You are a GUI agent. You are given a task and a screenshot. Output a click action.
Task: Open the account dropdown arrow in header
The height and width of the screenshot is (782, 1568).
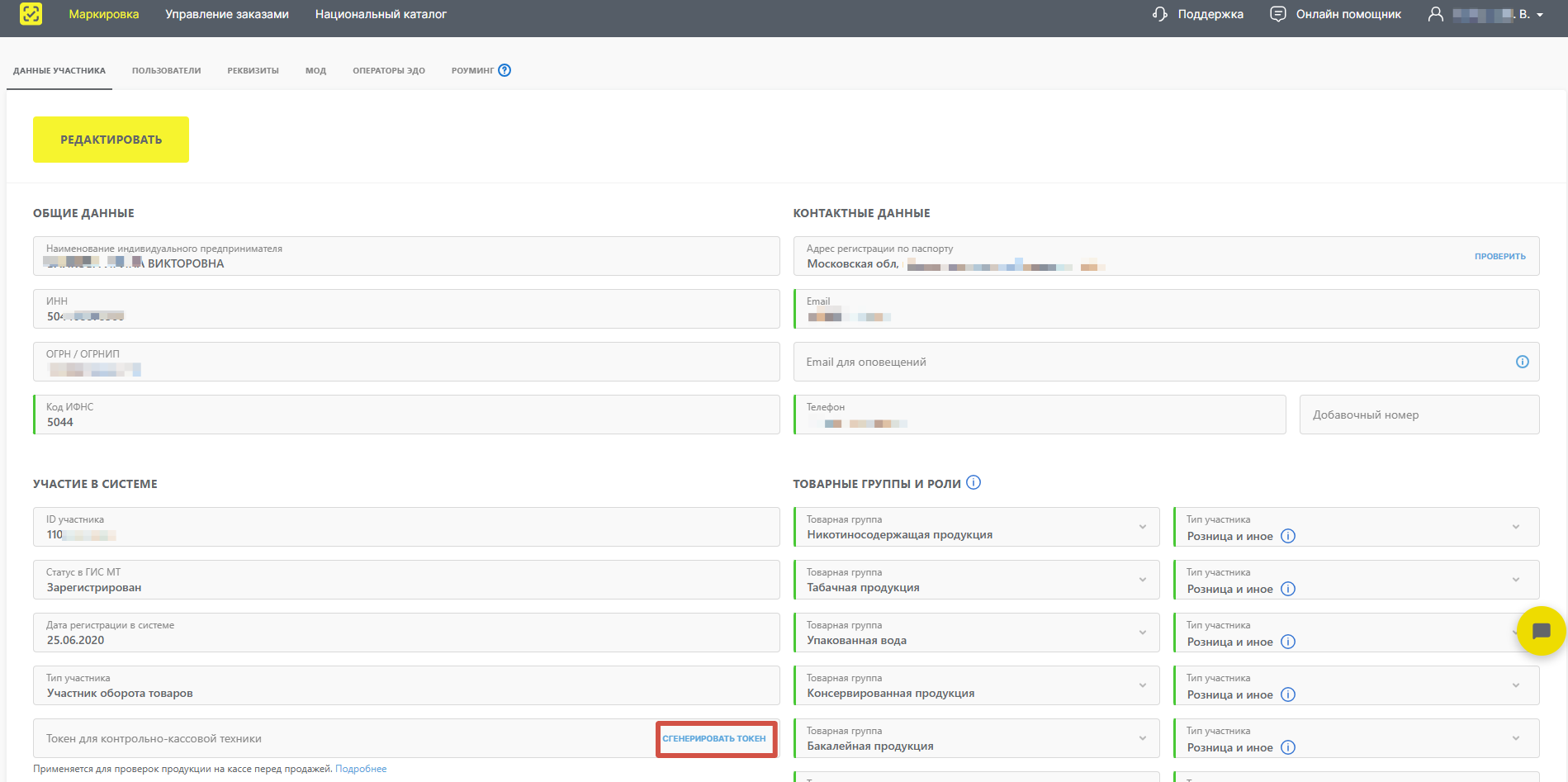click(x=1540, y=15)
